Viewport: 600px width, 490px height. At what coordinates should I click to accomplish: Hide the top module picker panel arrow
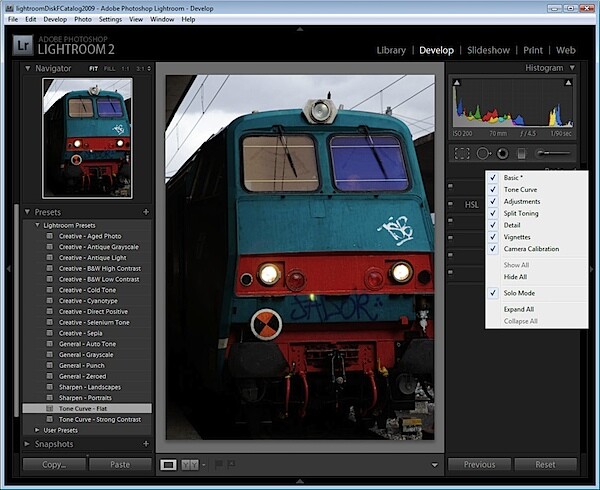pyautogui.click(x=300, y=29)
